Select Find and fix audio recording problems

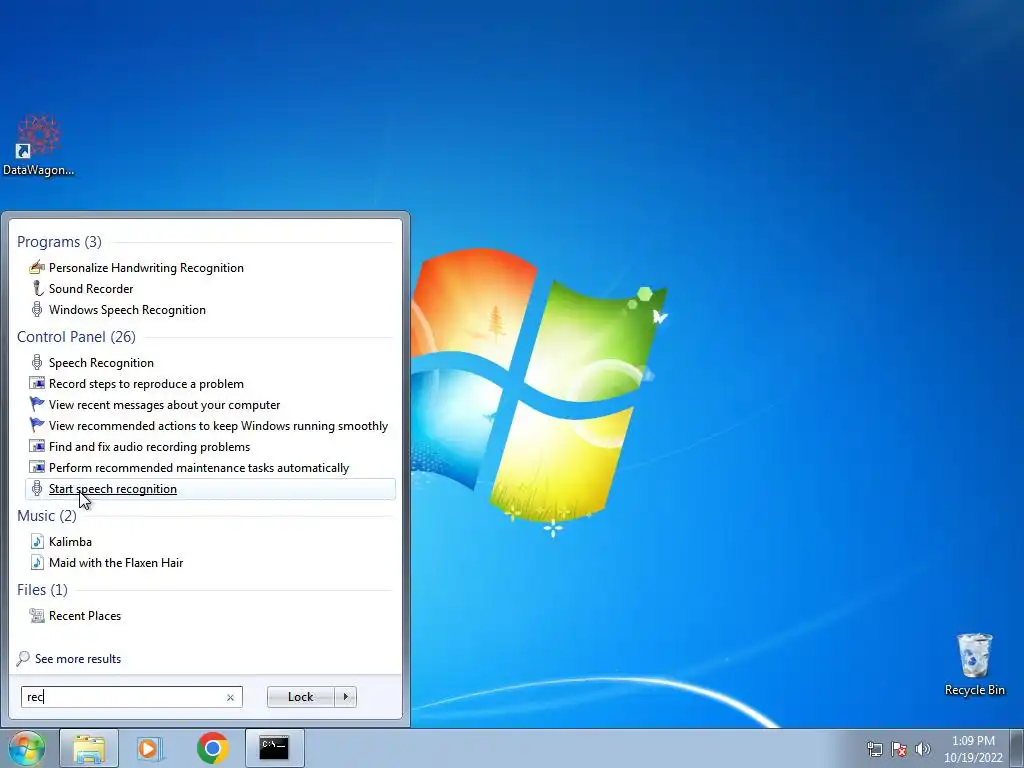[x=150, y=447]
